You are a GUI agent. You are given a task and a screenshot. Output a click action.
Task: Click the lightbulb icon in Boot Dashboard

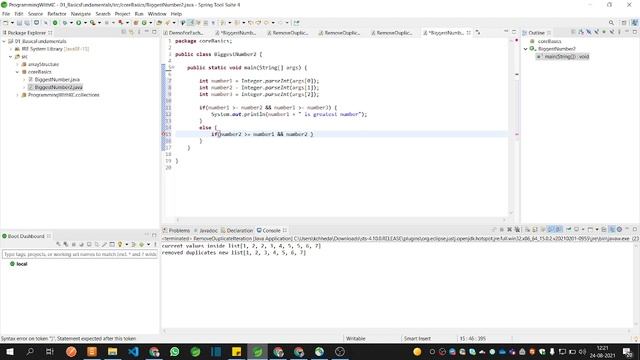click(120, 244)
